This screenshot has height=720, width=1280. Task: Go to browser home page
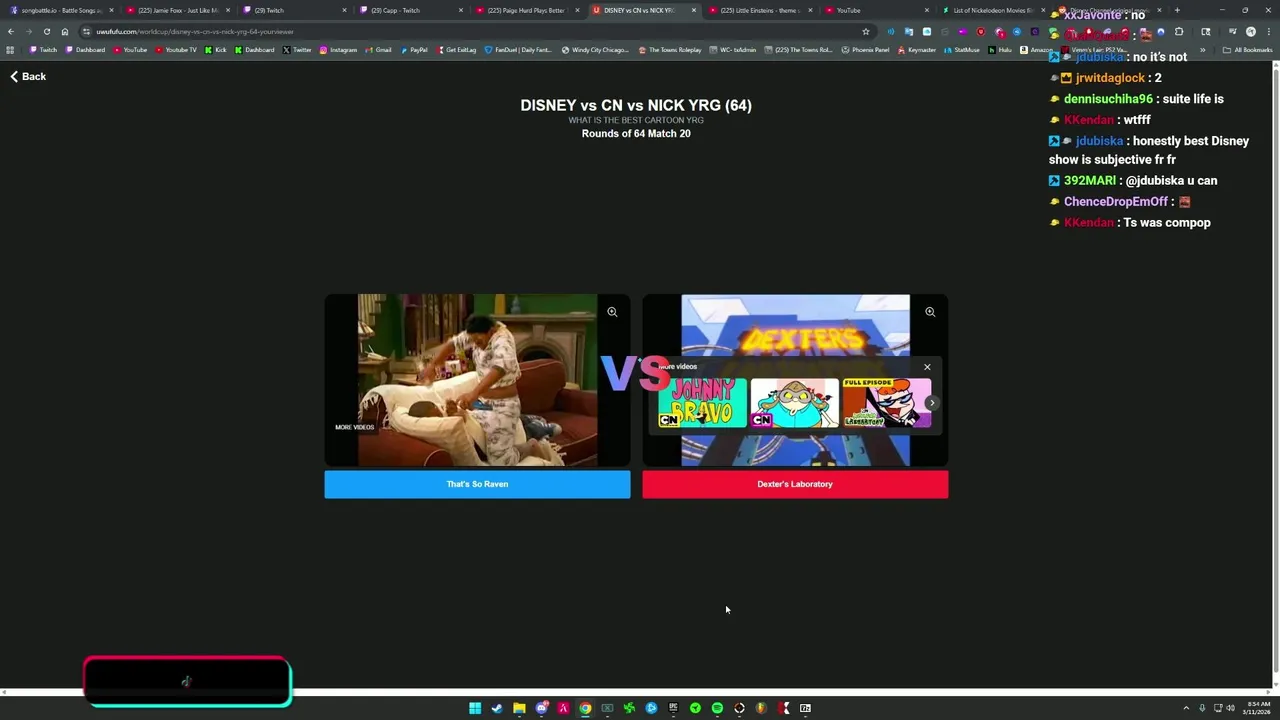click(65, 31)
